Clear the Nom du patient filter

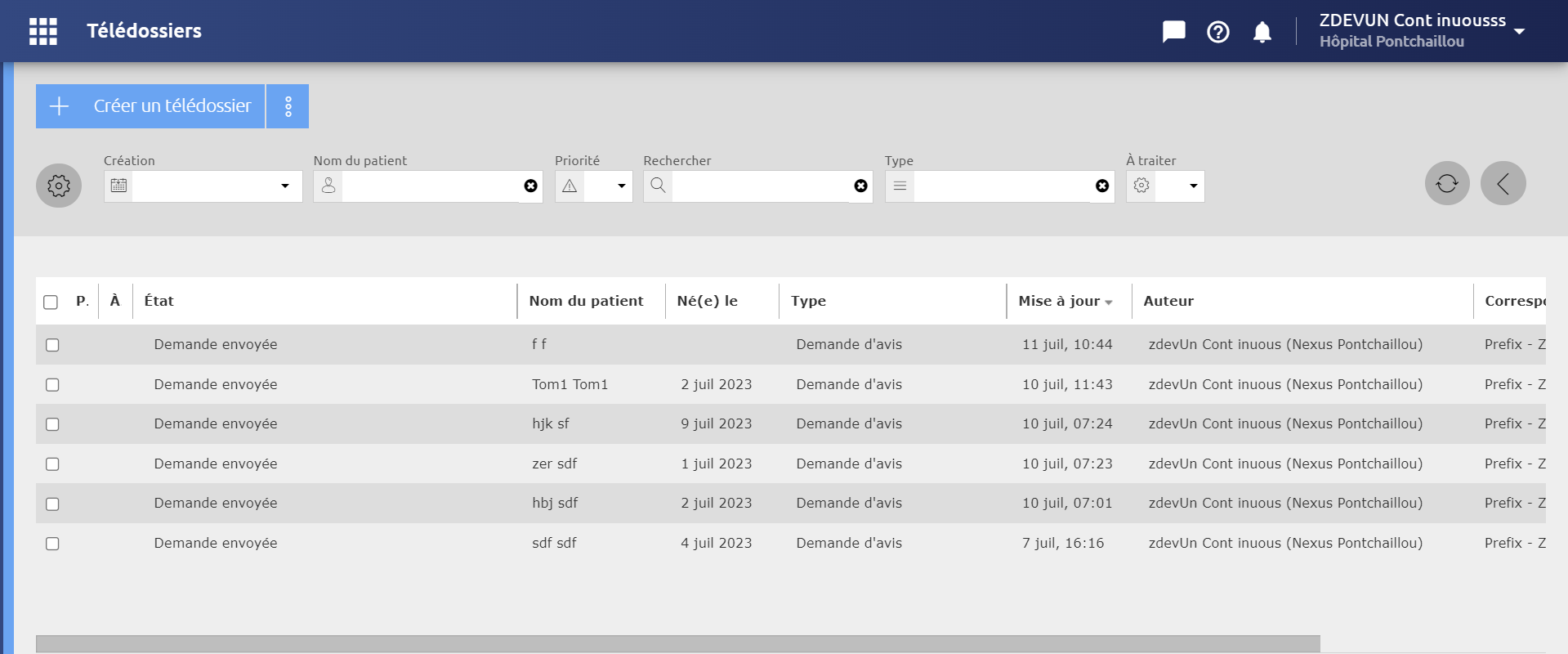pos(531,186)
